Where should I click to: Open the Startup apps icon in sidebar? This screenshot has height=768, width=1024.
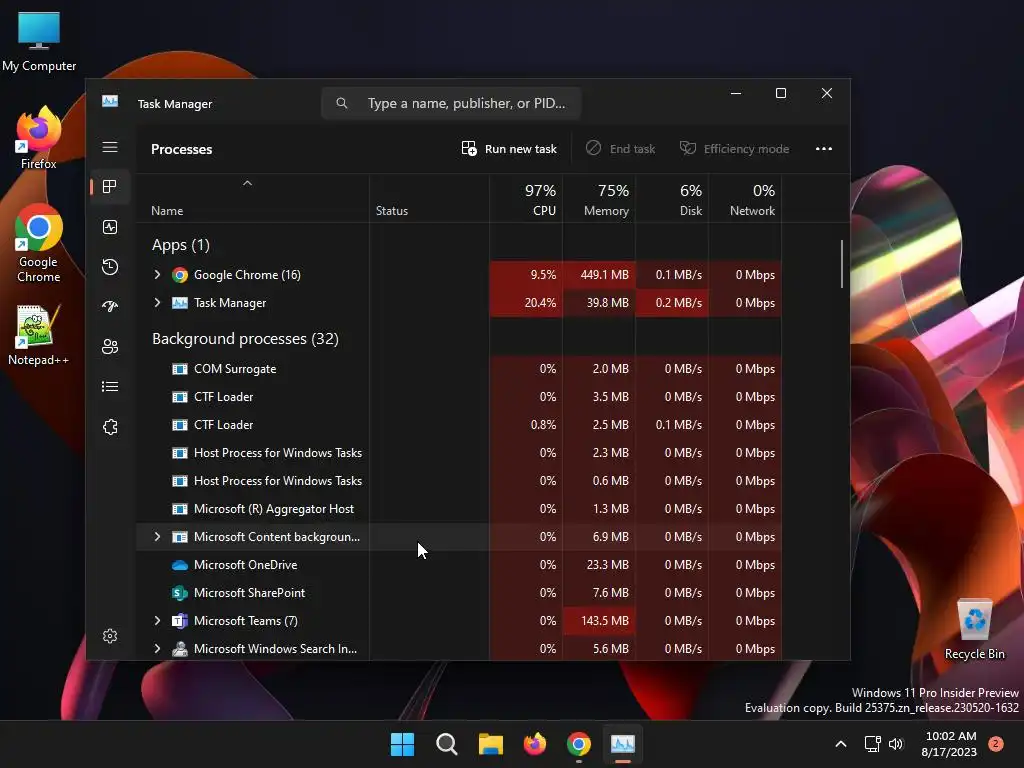click(110, 307)
